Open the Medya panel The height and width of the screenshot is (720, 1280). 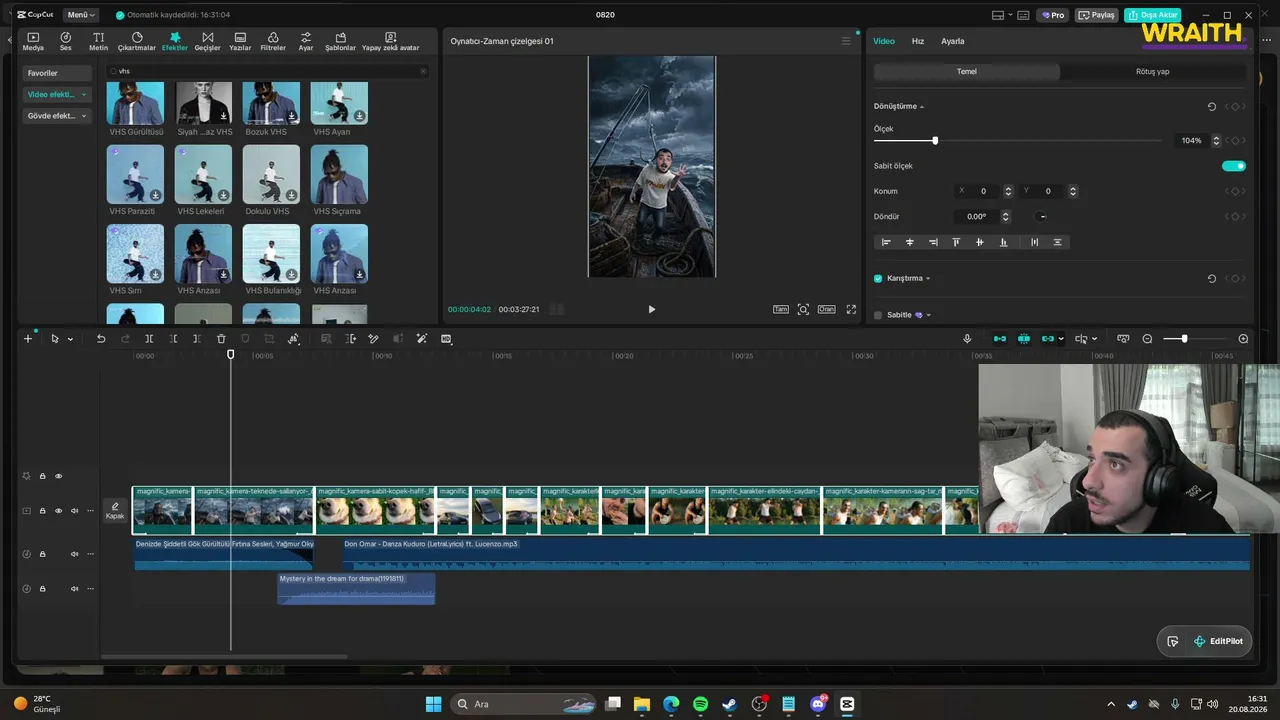click(x=33, y=41)
